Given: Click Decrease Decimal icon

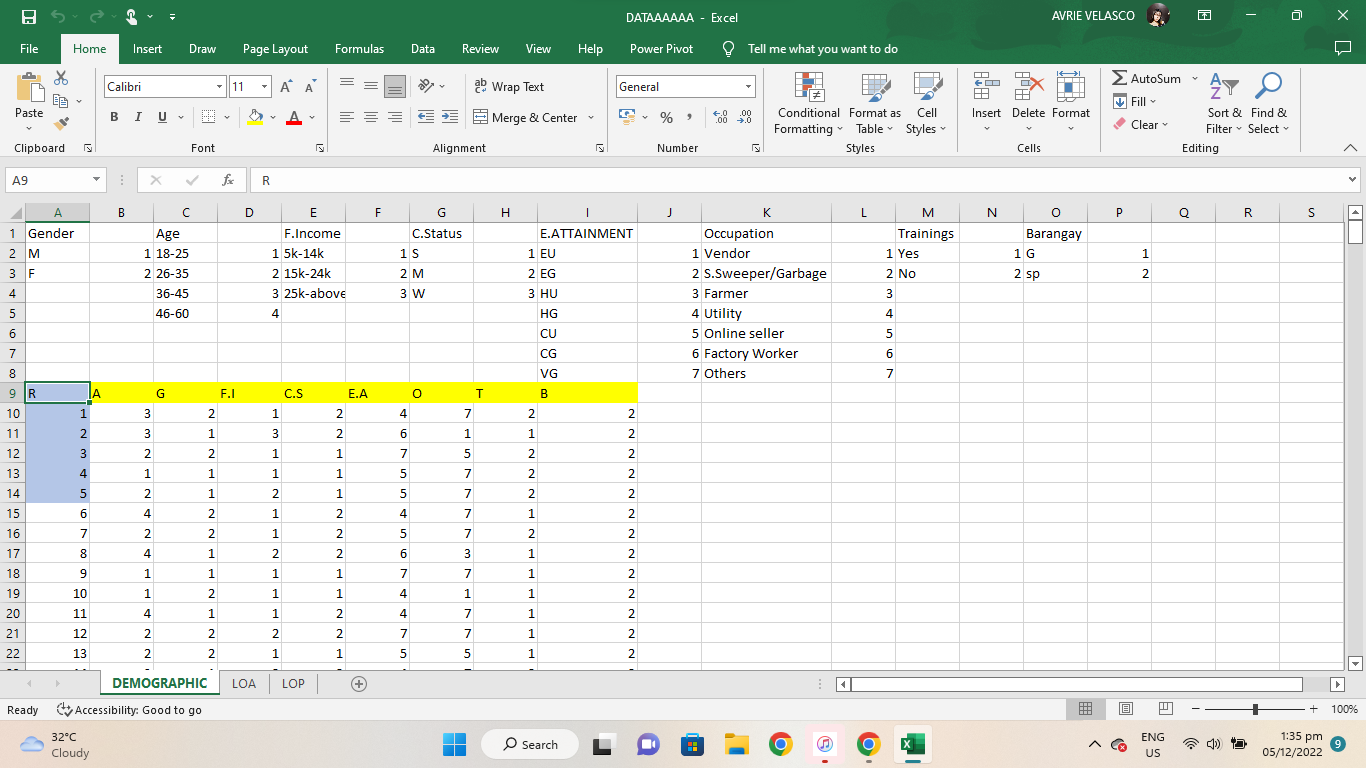Looking at the screenshot, I should [x=744, y=117].
